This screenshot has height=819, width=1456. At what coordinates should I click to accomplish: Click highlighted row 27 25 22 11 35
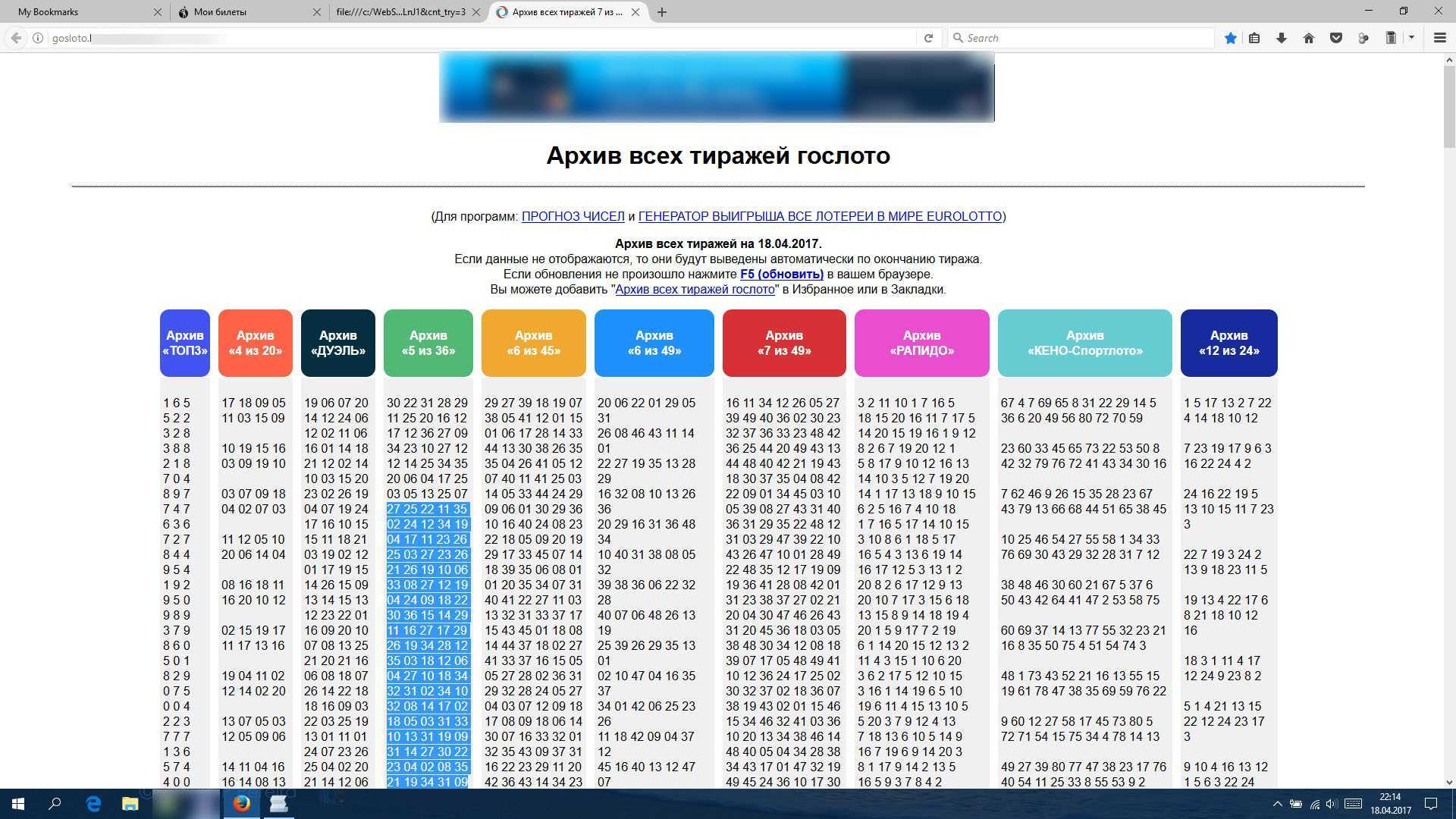[428, 510]
